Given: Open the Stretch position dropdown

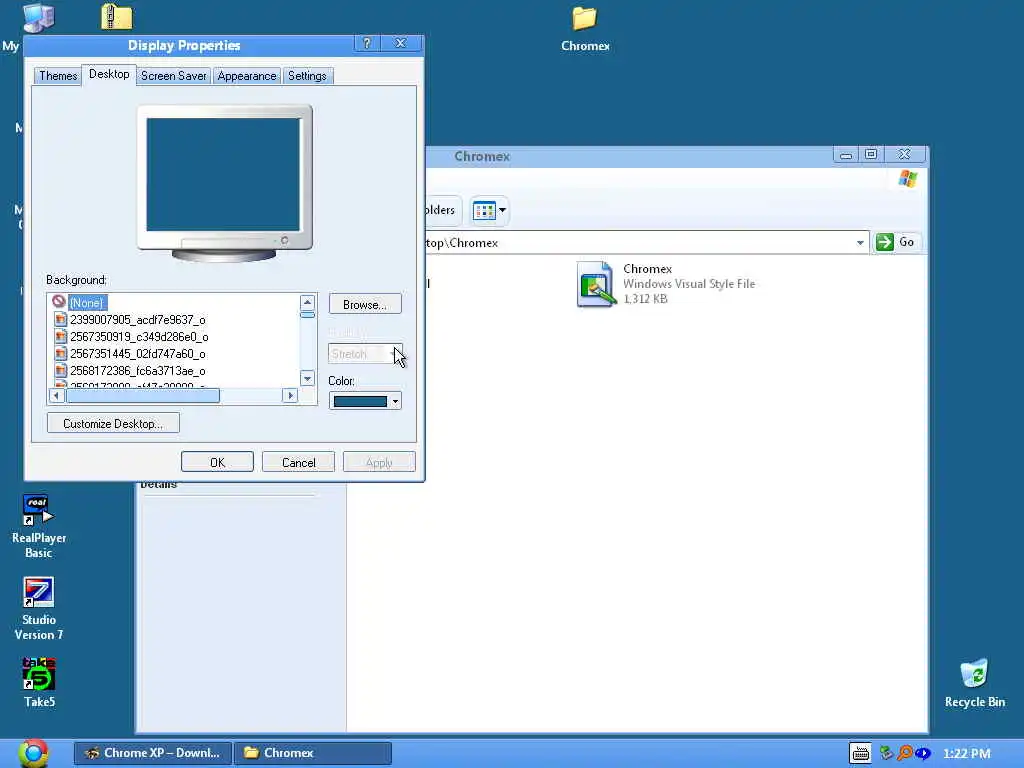Looking at the screenshot, I should pyautogui.click(x=365, y=353).
